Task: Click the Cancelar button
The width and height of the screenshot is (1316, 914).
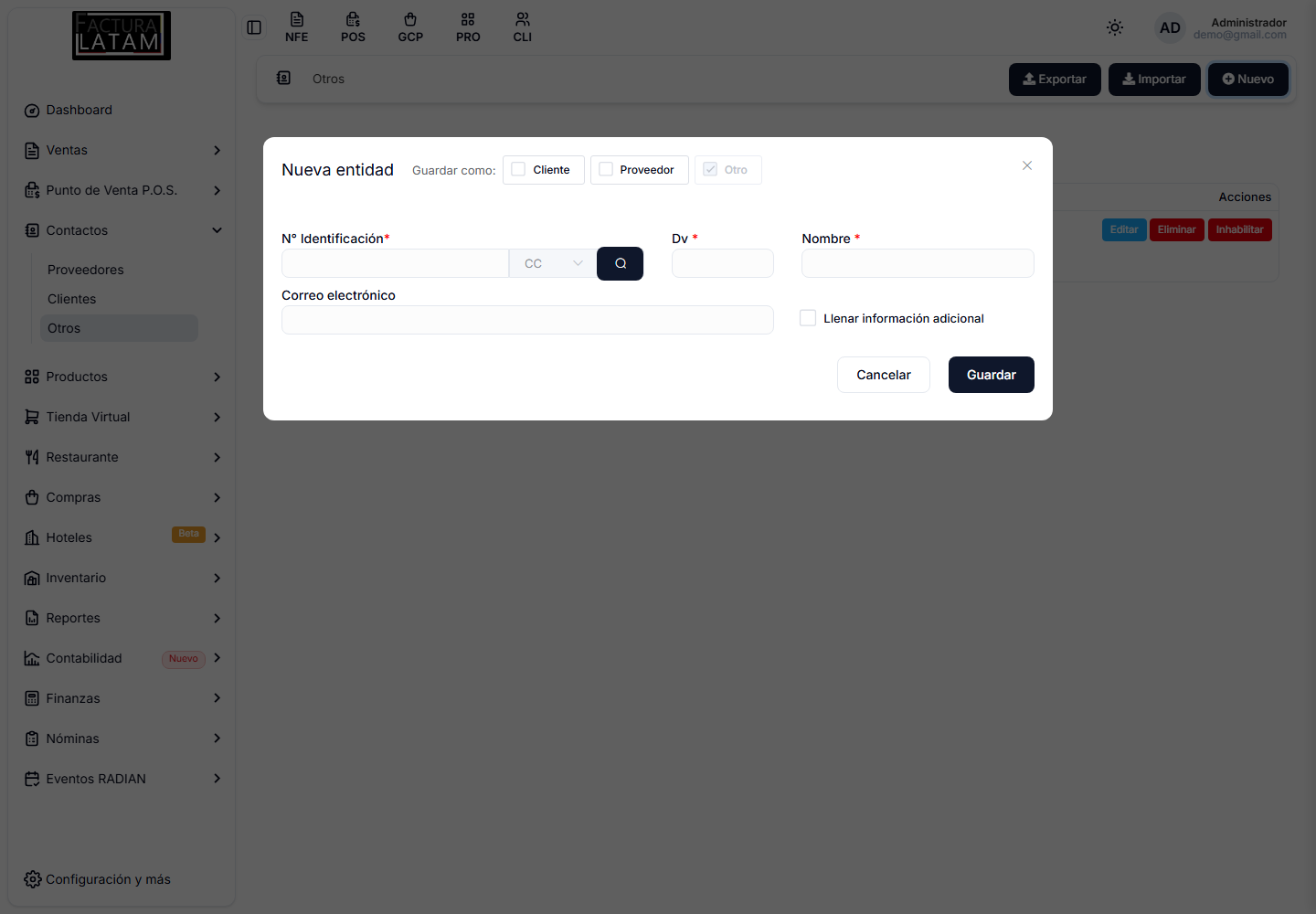Action: click(x=884, y=375)
